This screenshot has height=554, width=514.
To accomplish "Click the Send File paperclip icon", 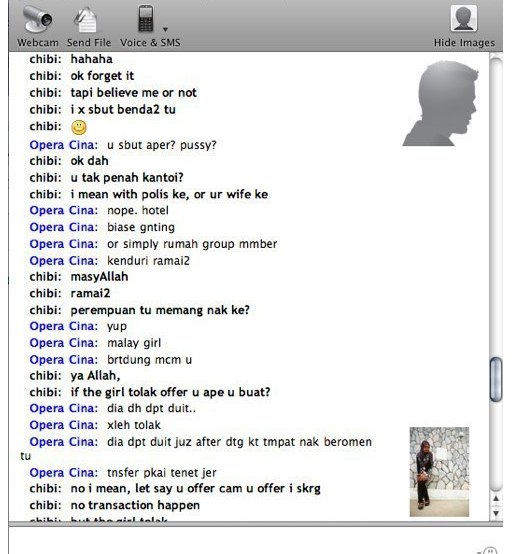I will (85, 19).
